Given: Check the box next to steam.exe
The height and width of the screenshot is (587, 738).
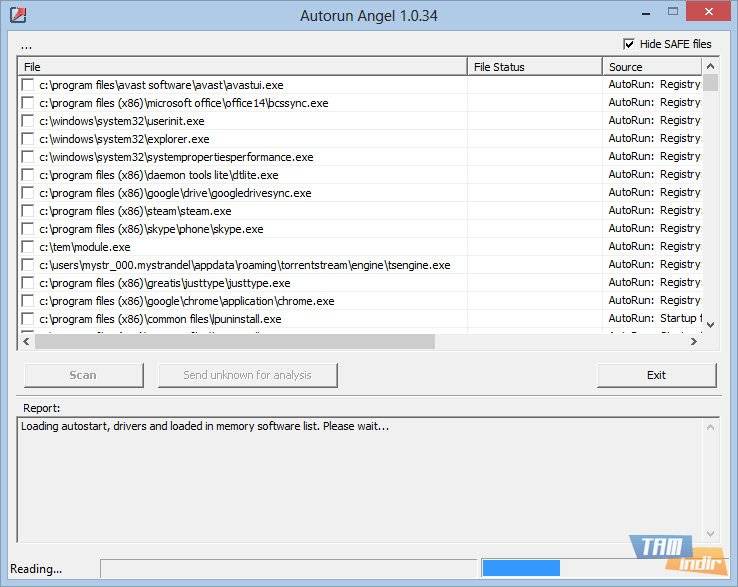Looking at the screenshot, I should tap(28, 211).
